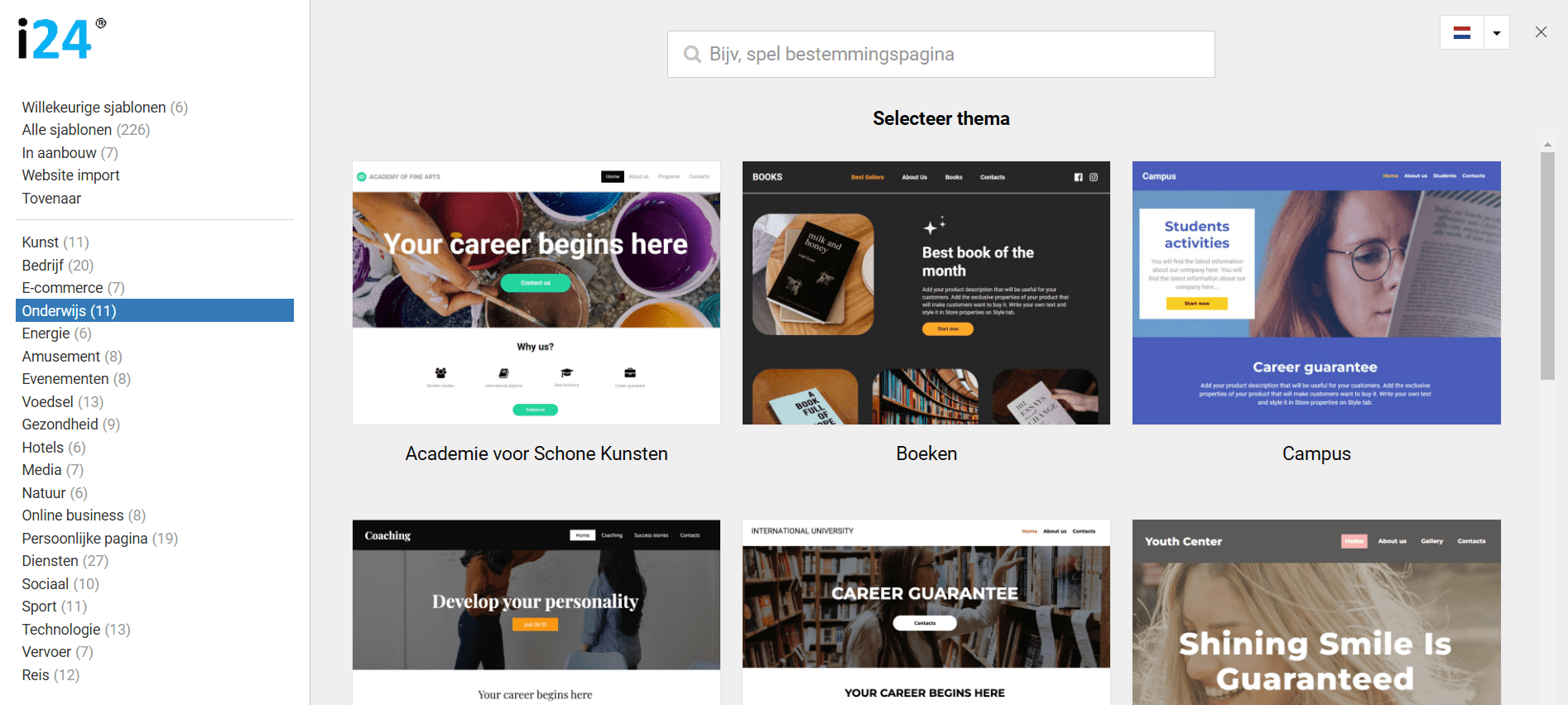Choose the Boeken theme thumbnail

926,293
